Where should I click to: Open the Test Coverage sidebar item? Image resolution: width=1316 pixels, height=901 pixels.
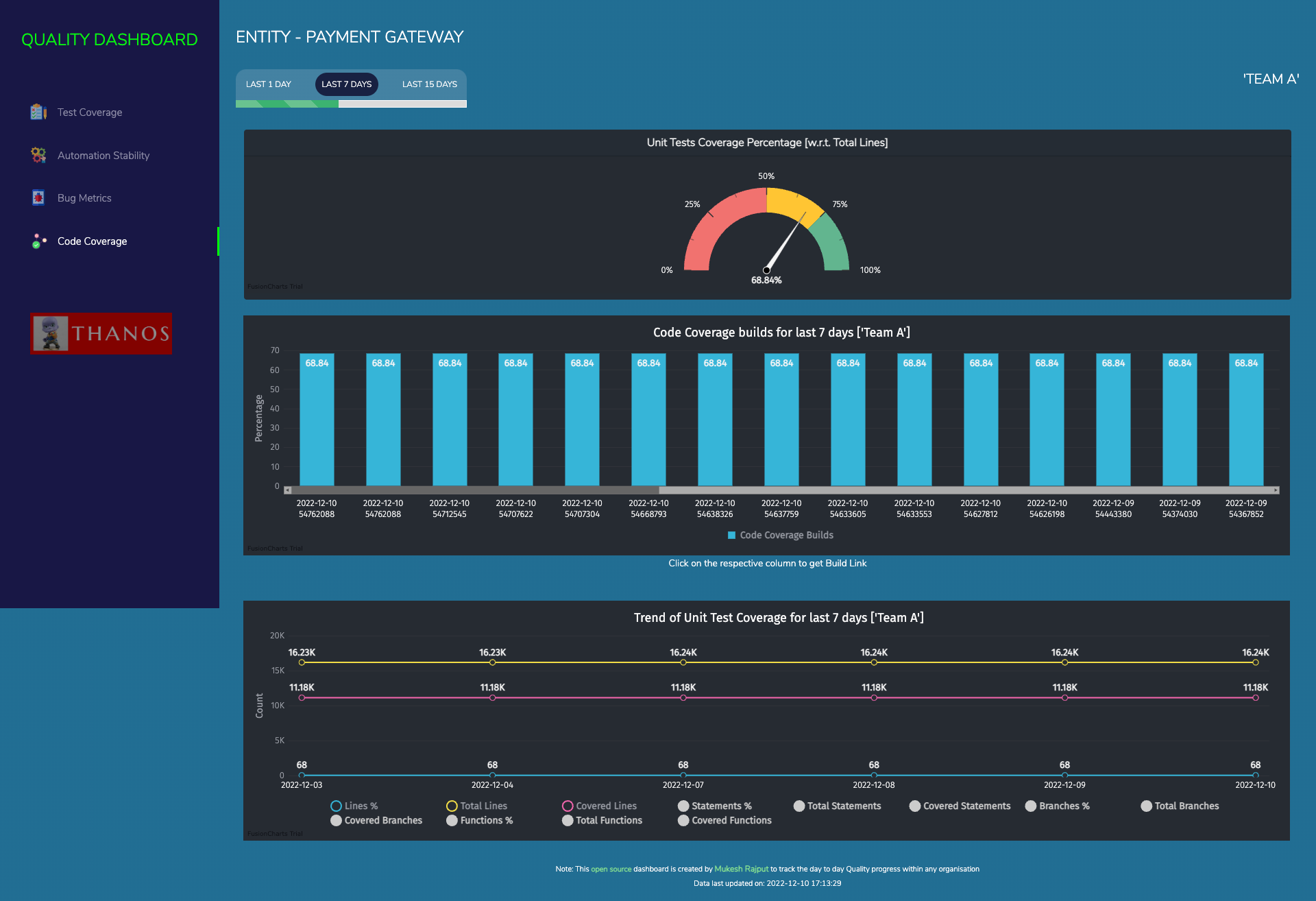[110, 112]
